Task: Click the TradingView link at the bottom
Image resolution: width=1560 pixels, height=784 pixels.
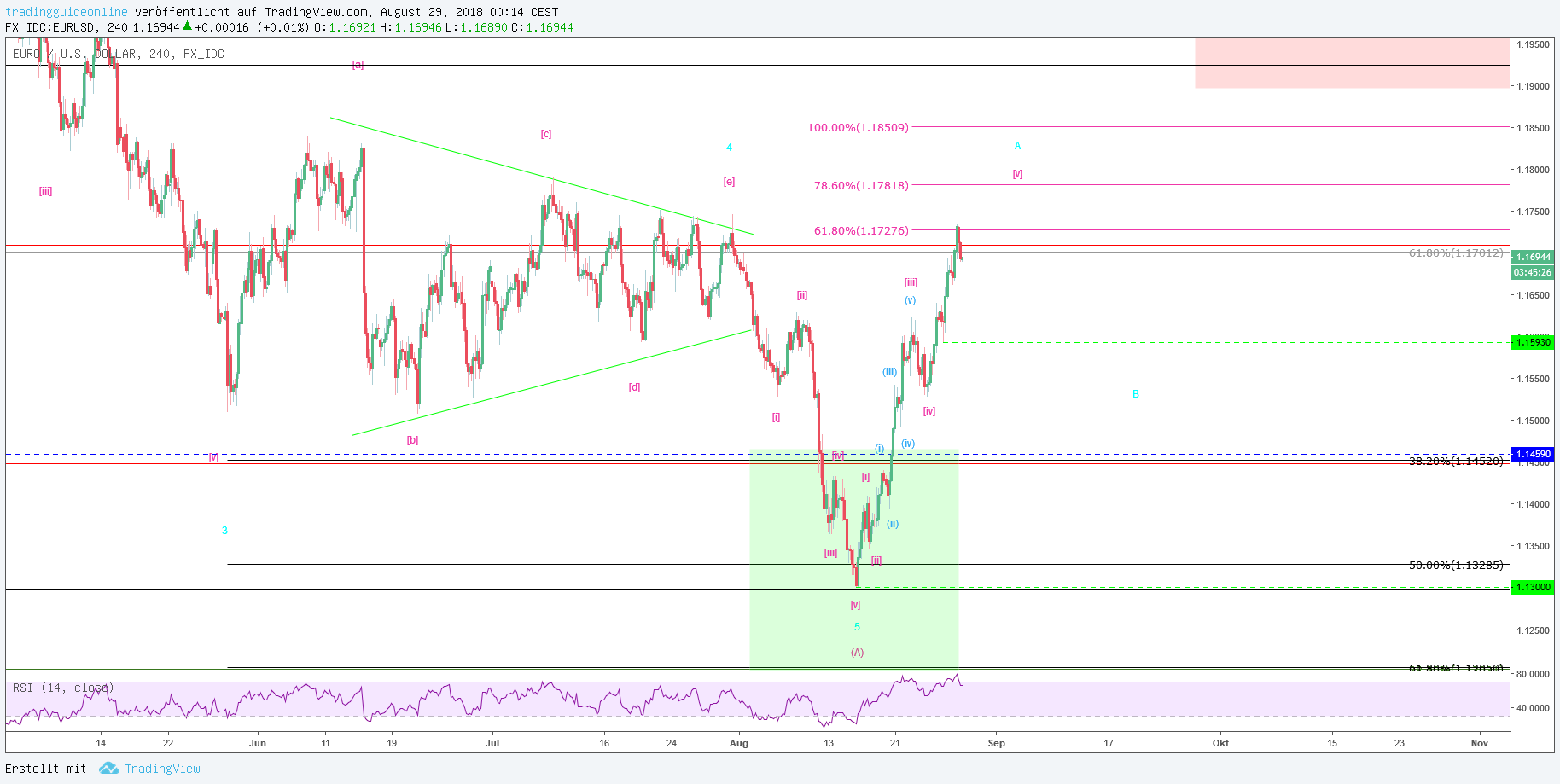Action: coord(162,769)
